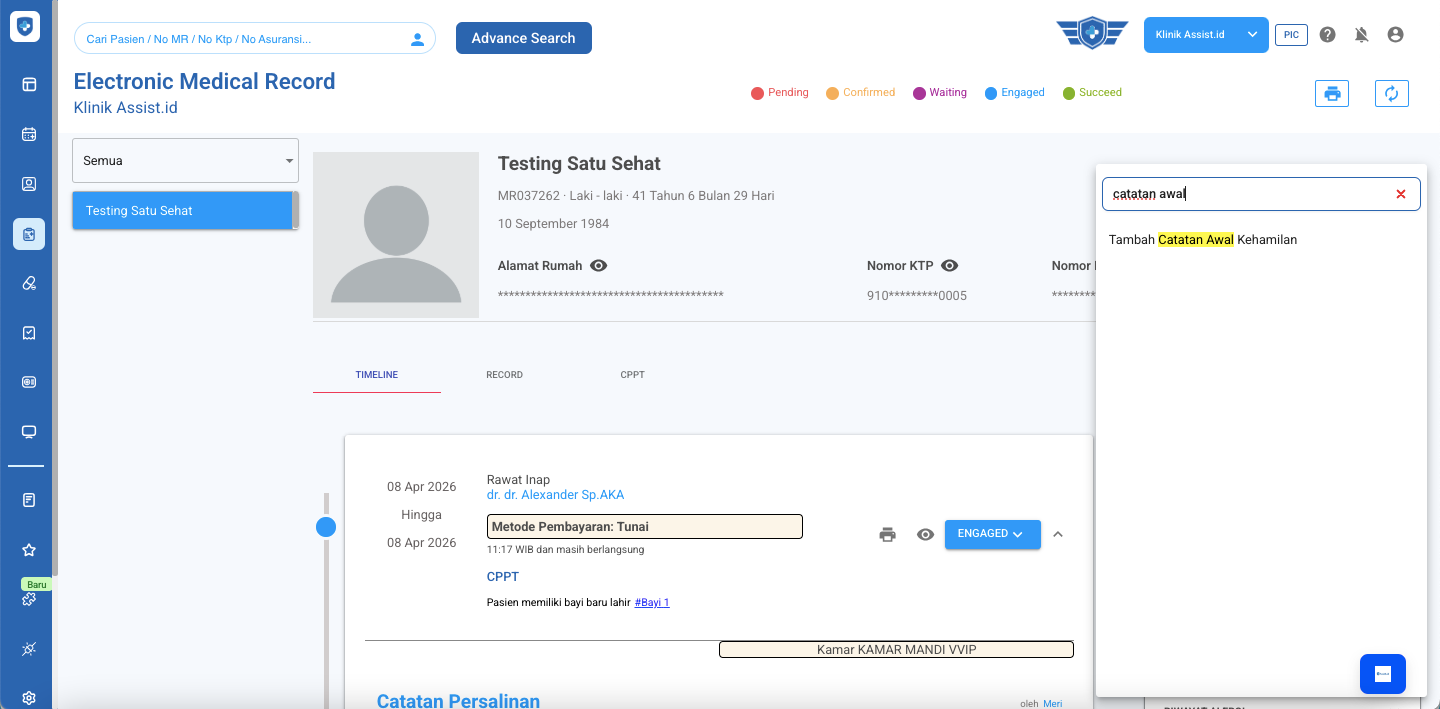Screen dimensions: 1440x709
Task: Open the settings gear in sidebar
Action: [x=29, y=698]
